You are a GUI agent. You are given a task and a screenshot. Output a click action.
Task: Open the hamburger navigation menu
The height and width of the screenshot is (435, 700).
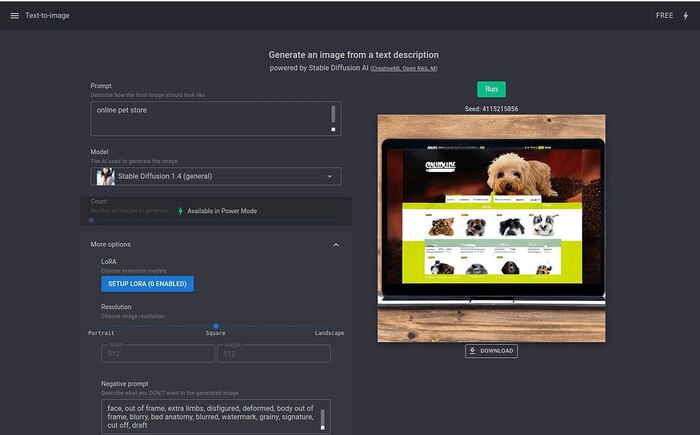click(14, 16)
